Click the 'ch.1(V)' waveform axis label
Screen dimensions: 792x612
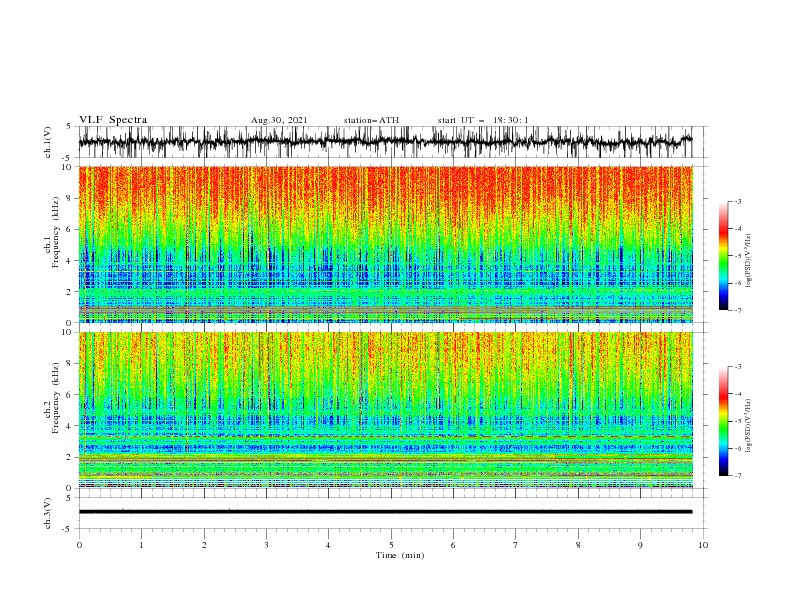(x=48, y=142)
